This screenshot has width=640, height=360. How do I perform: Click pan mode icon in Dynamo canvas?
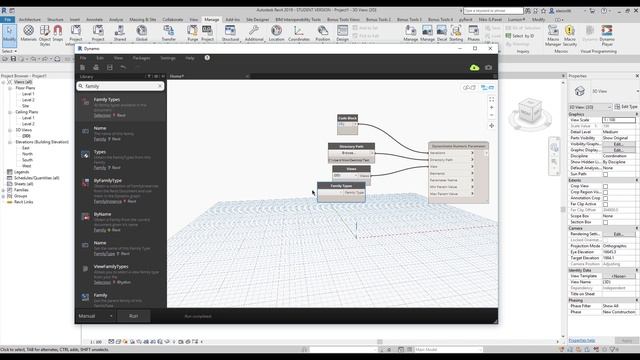click(491, 126)
